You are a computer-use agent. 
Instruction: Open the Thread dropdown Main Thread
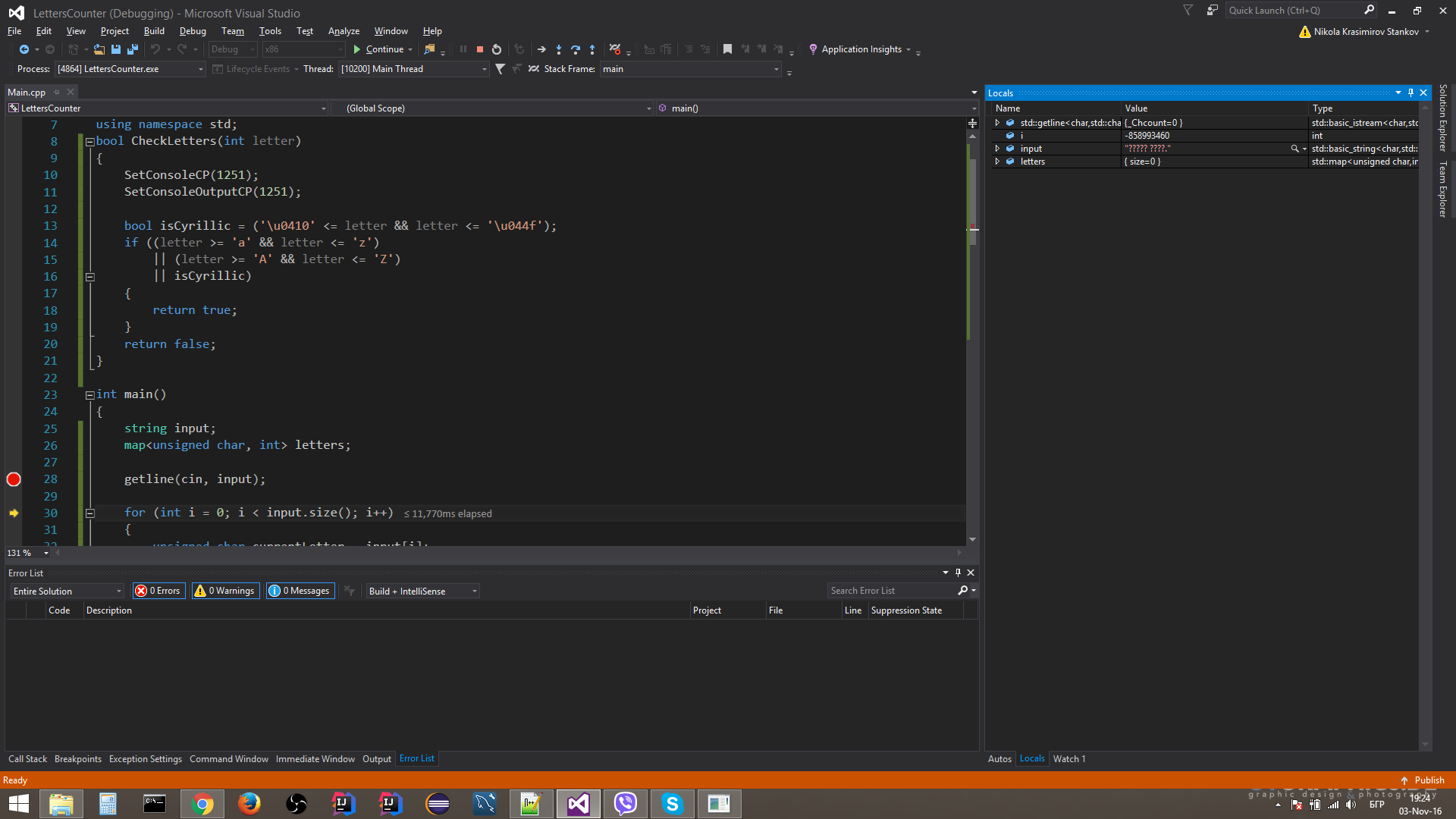click(x=413, y=69)
